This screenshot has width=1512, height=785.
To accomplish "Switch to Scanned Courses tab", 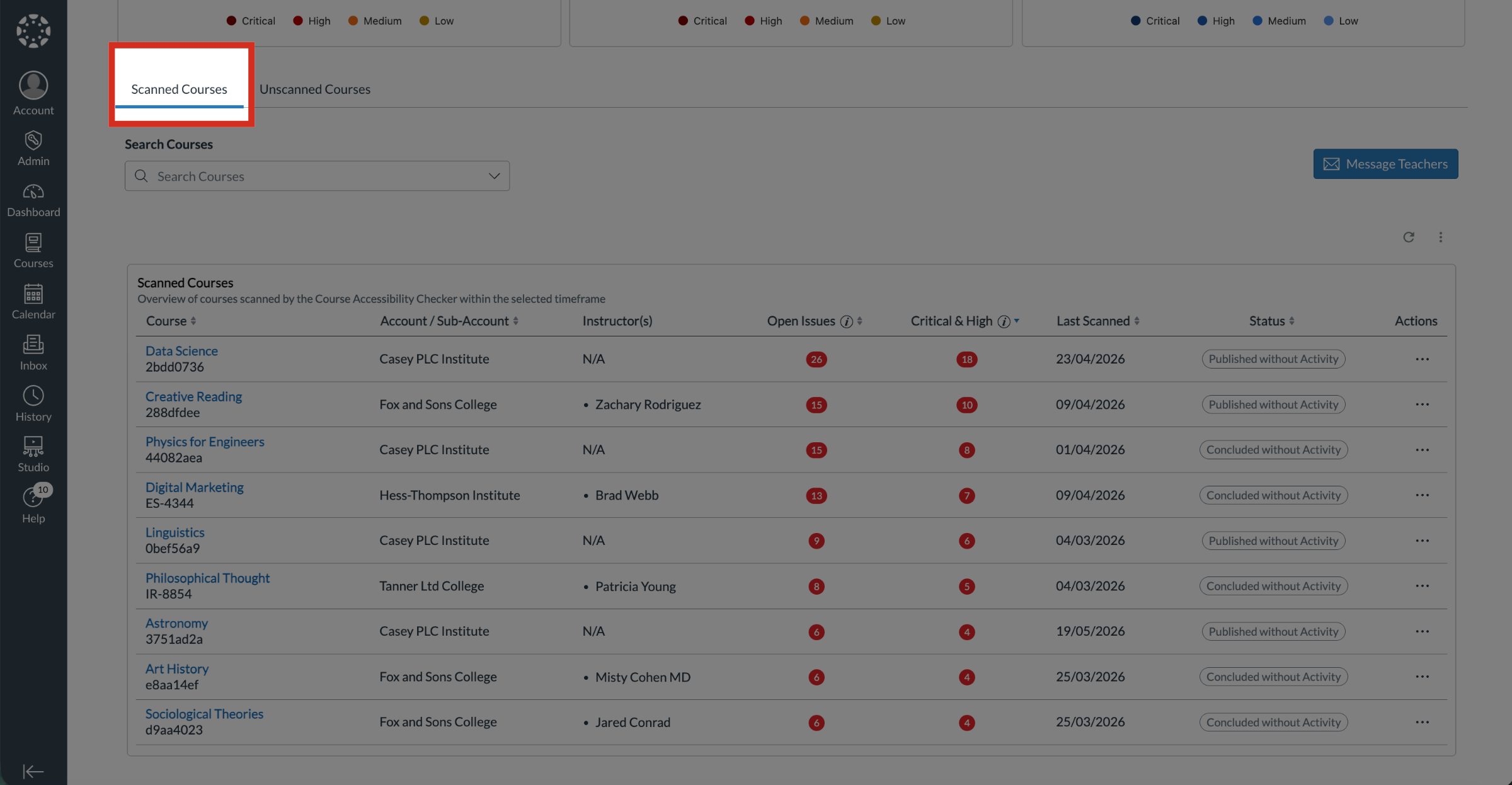I will click(179, 89).
